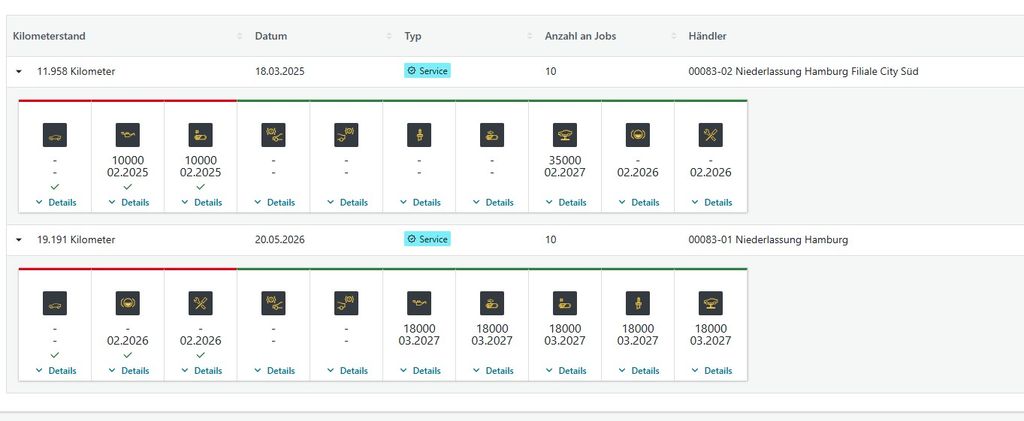The width and height of the screenshot is (1024, 421).
Task: Click the Anzahl an Jobs column header
Action: (581, 37)
